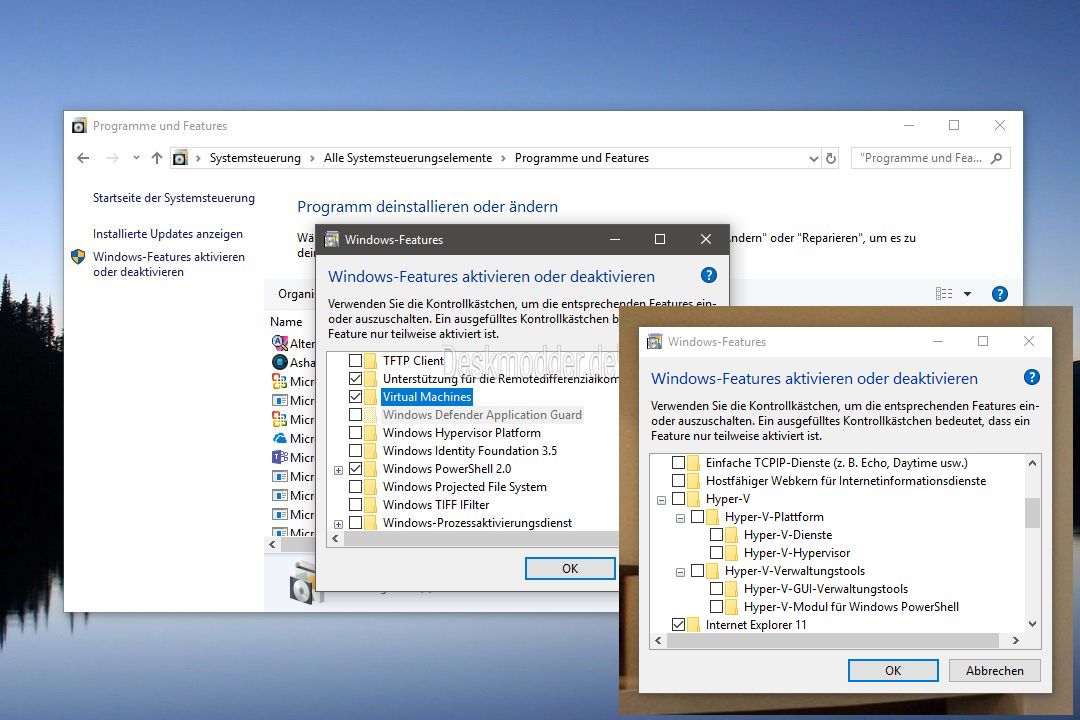This screenshot has width=1080, height=720.
Task: Open Installierte Updates anzeigen link
Action: coord(168,234)
